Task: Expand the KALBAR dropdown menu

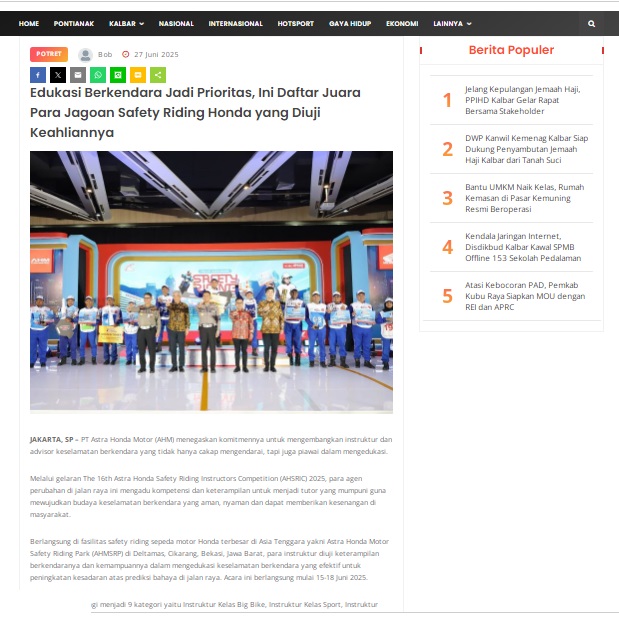Action: (x=126, y=24)
